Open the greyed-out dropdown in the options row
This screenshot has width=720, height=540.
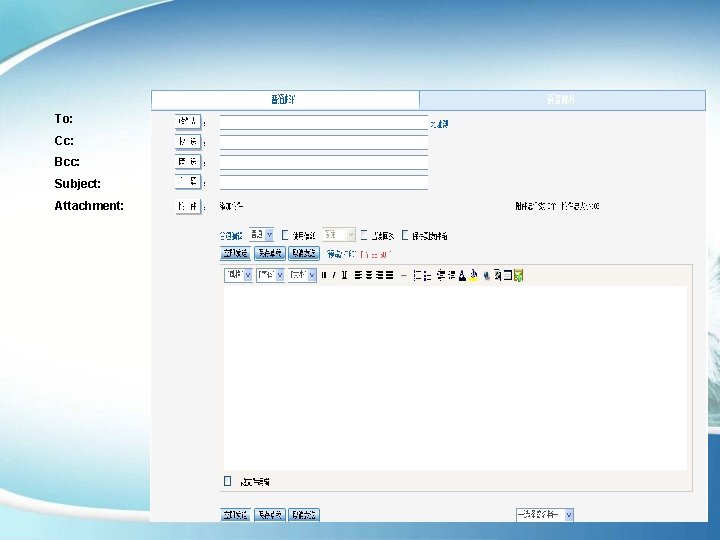[339, 235]
